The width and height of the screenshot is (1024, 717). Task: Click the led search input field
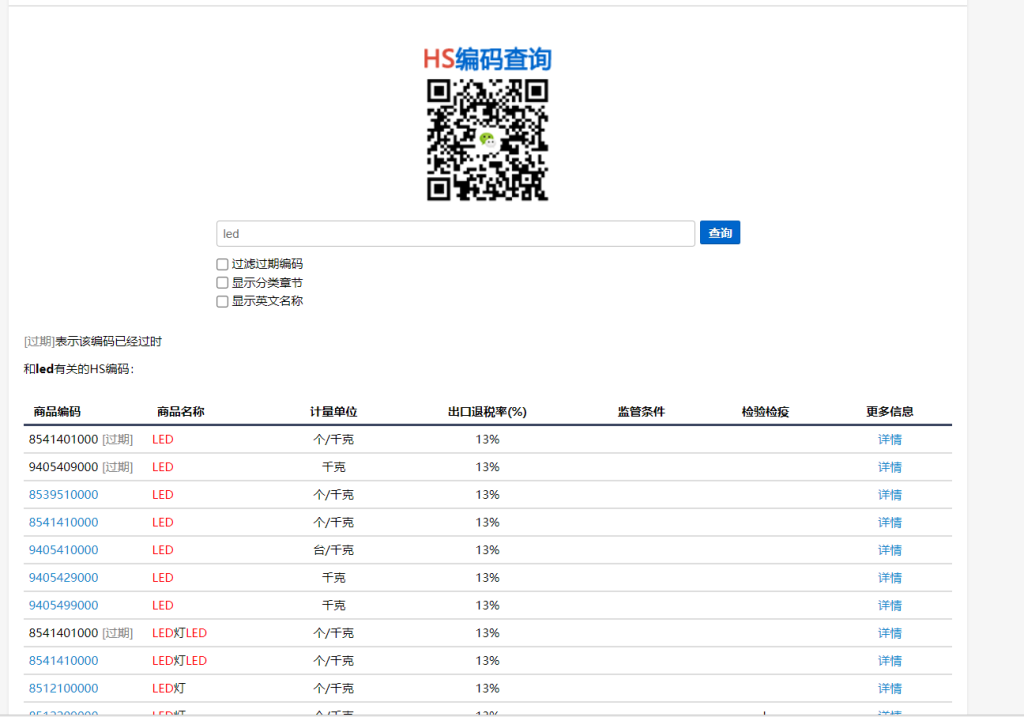pos(455,234)
